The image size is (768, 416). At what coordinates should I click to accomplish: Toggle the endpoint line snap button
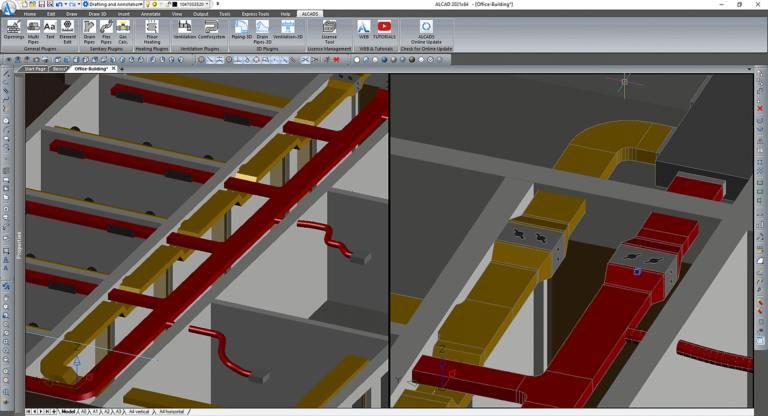[210, 60]
